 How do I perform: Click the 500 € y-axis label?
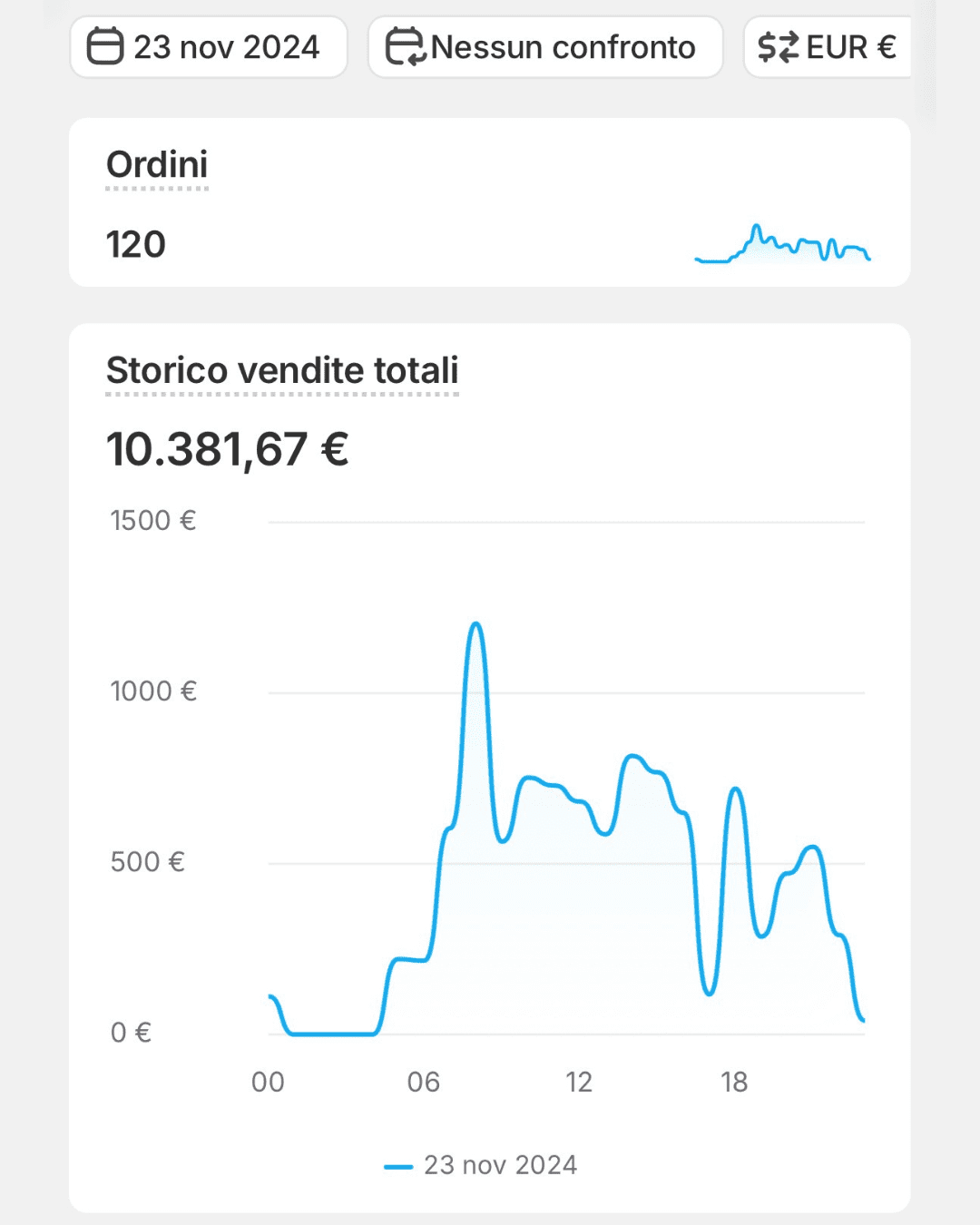pos(148,862)
